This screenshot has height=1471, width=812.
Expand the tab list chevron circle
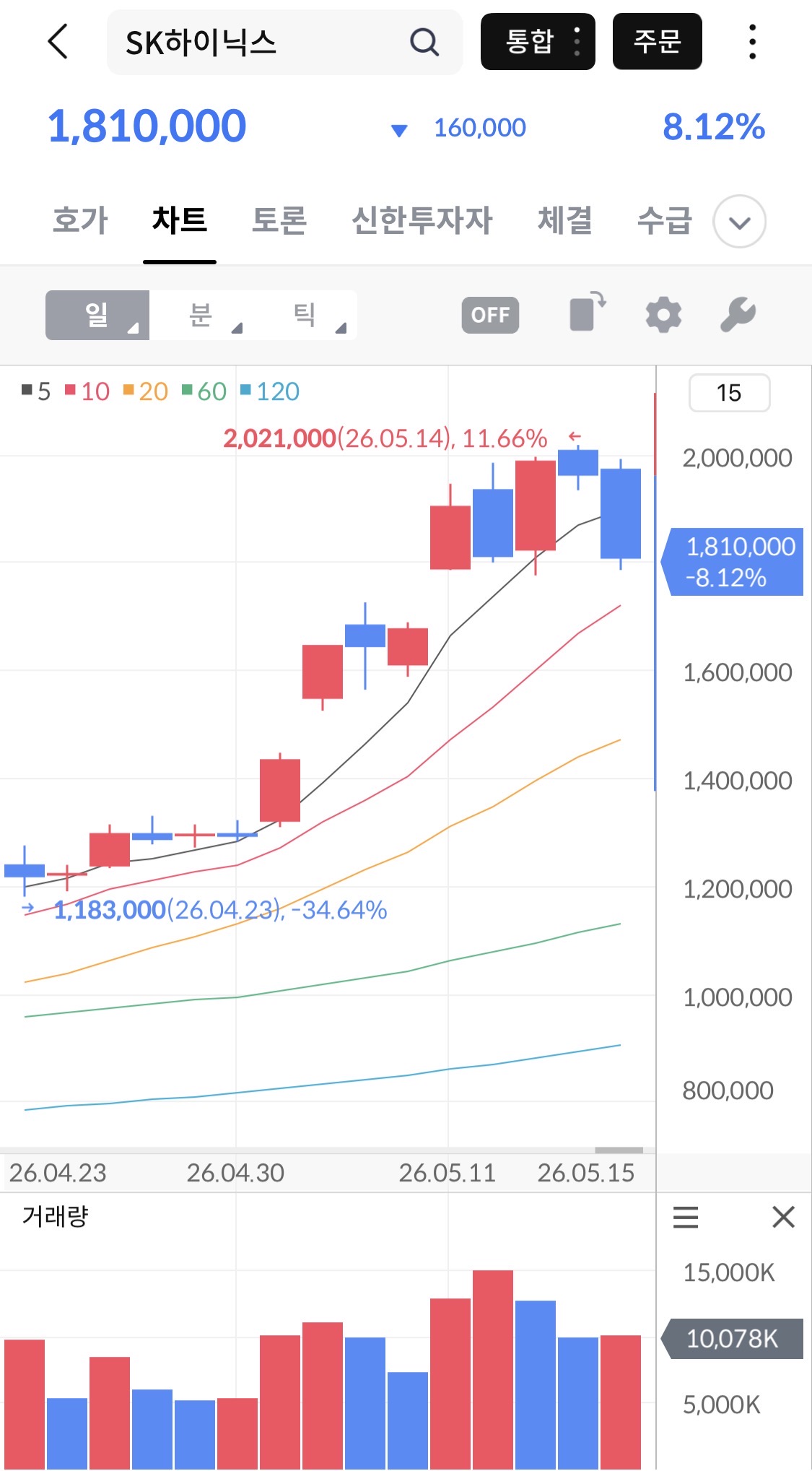click(x=739, y=222)
